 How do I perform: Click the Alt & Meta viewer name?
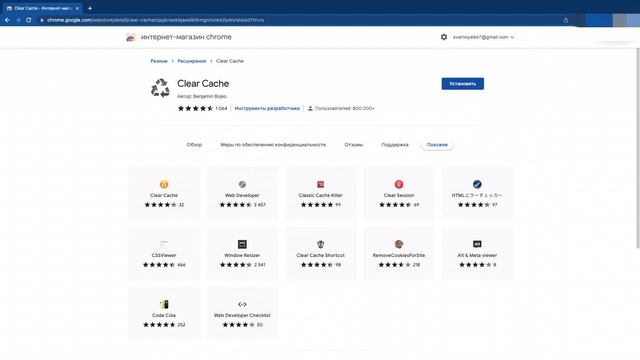477,255
